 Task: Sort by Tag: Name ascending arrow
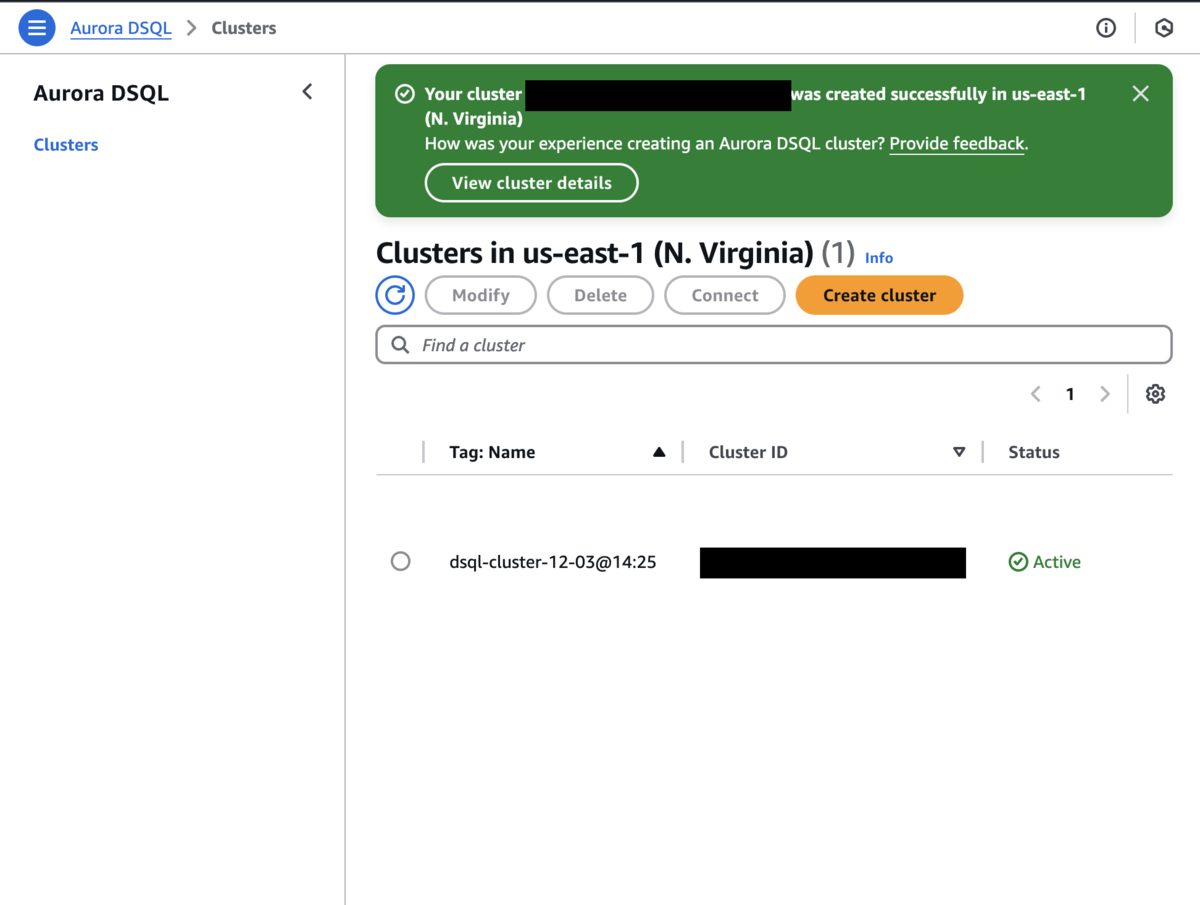tap(659, 452)
